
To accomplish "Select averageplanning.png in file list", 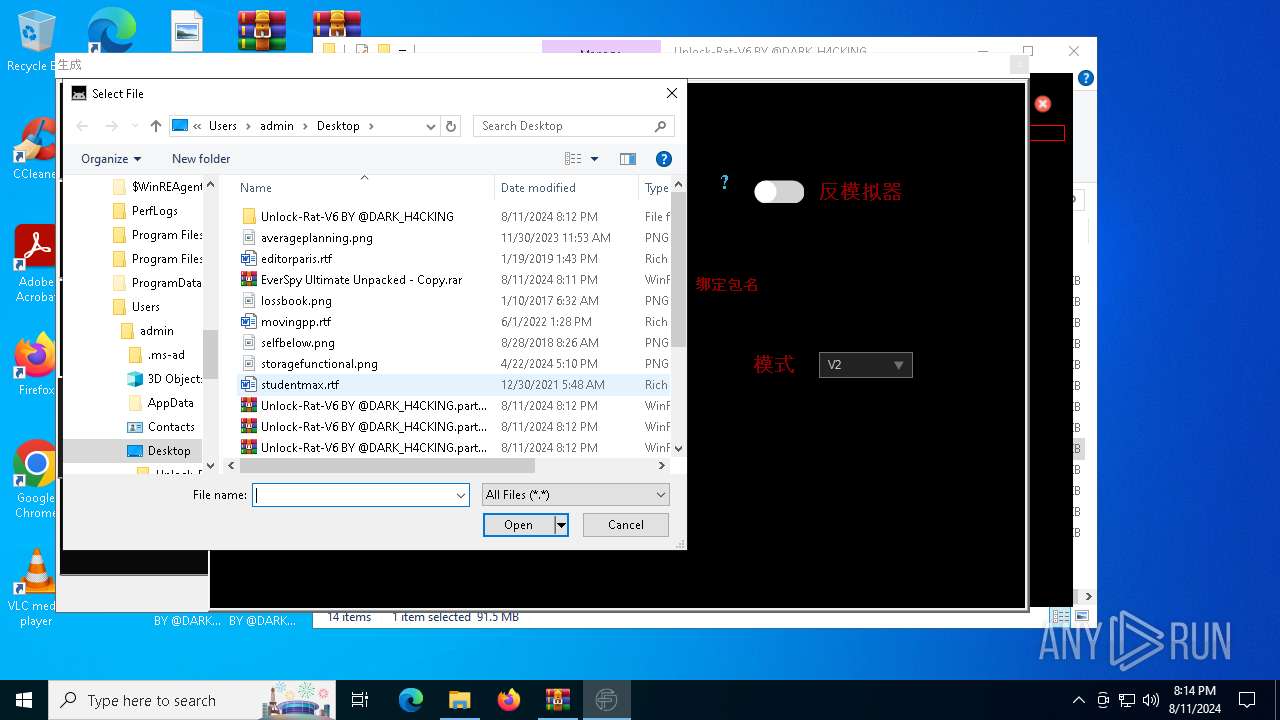I will (316, 238).
